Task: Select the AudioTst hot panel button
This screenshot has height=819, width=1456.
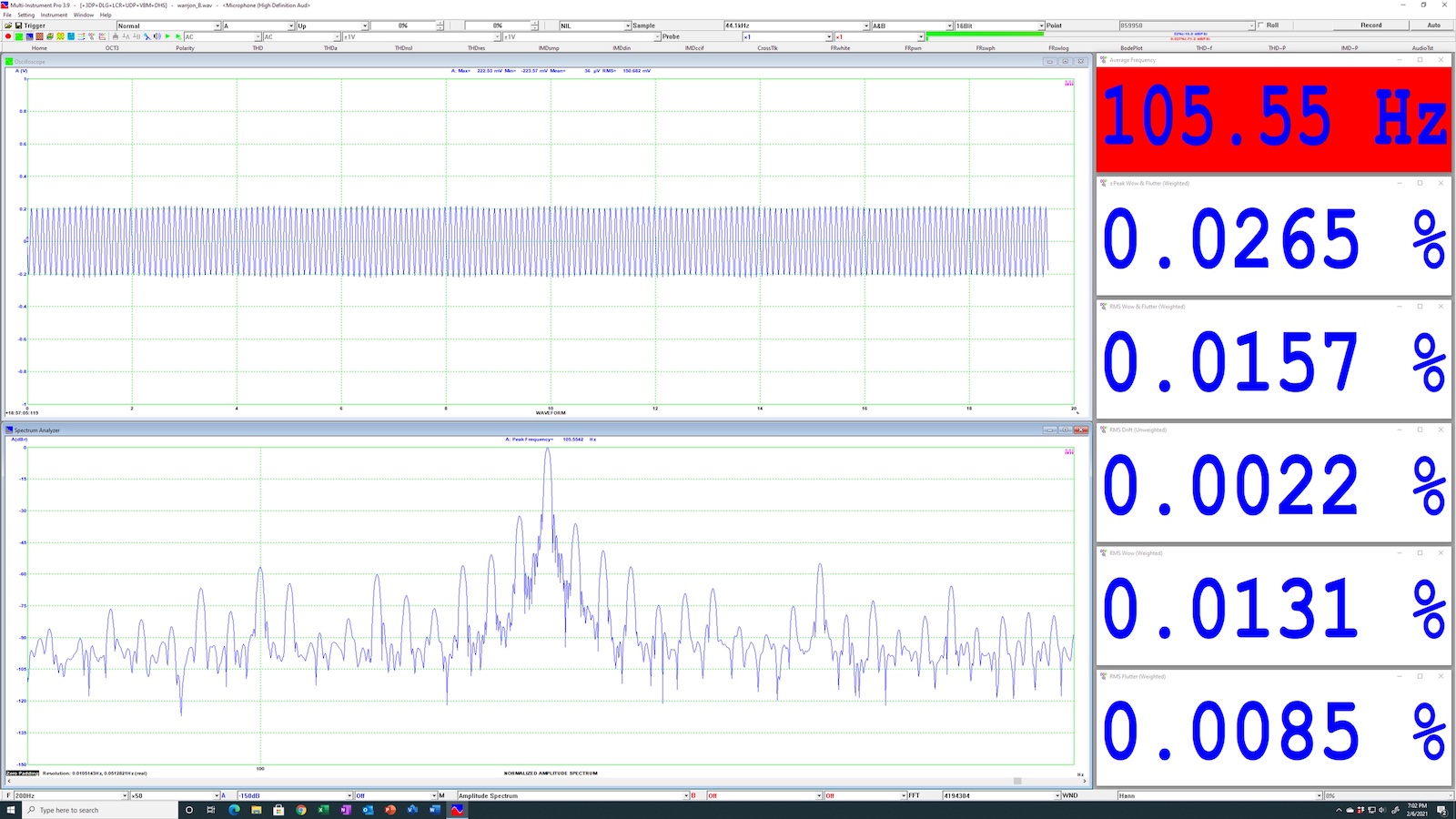Action: pyautogui.click(x=1422, y=47)
